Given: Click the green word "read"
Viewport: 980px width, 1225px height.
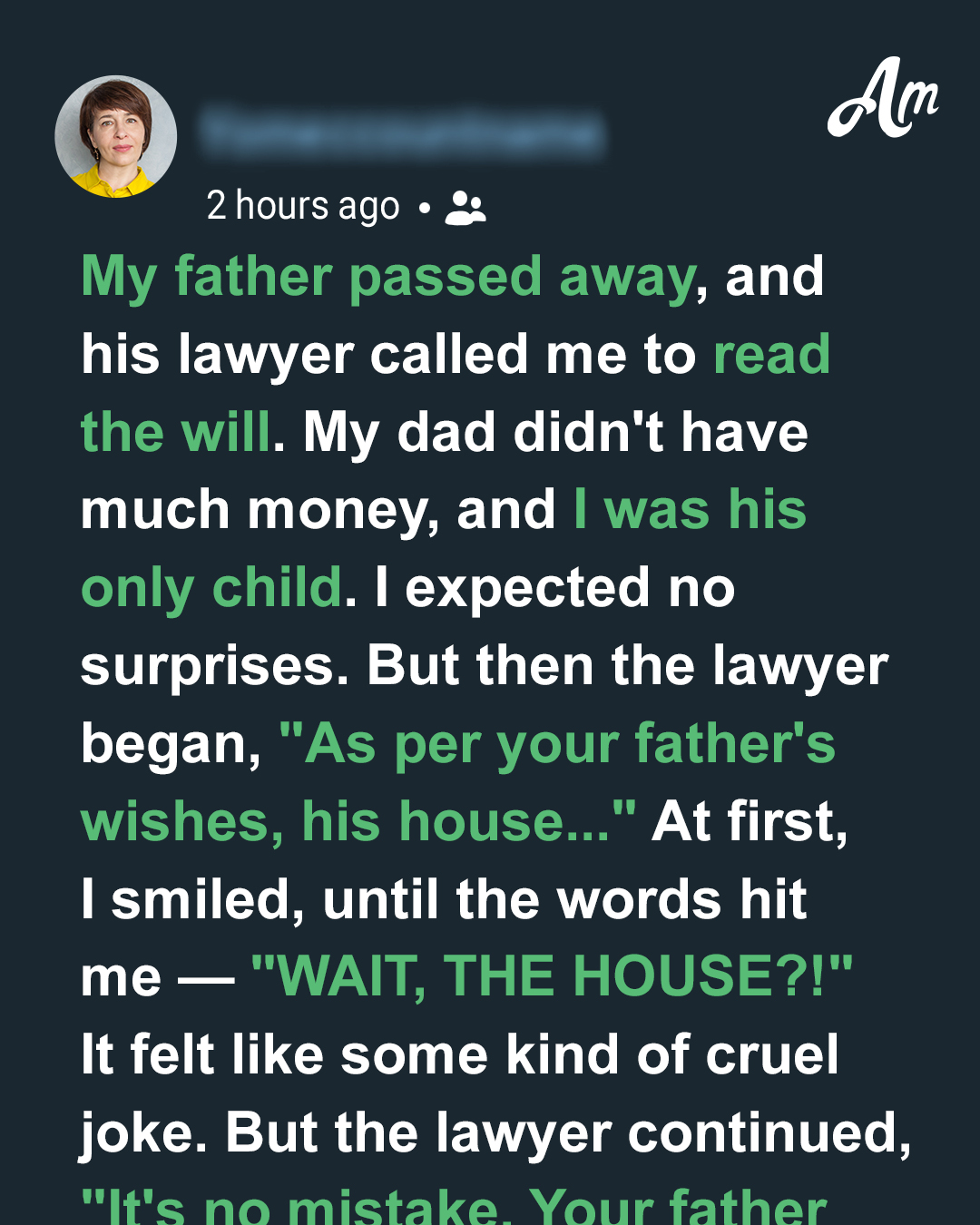Looking at the screenshot, I should [771, 354].
